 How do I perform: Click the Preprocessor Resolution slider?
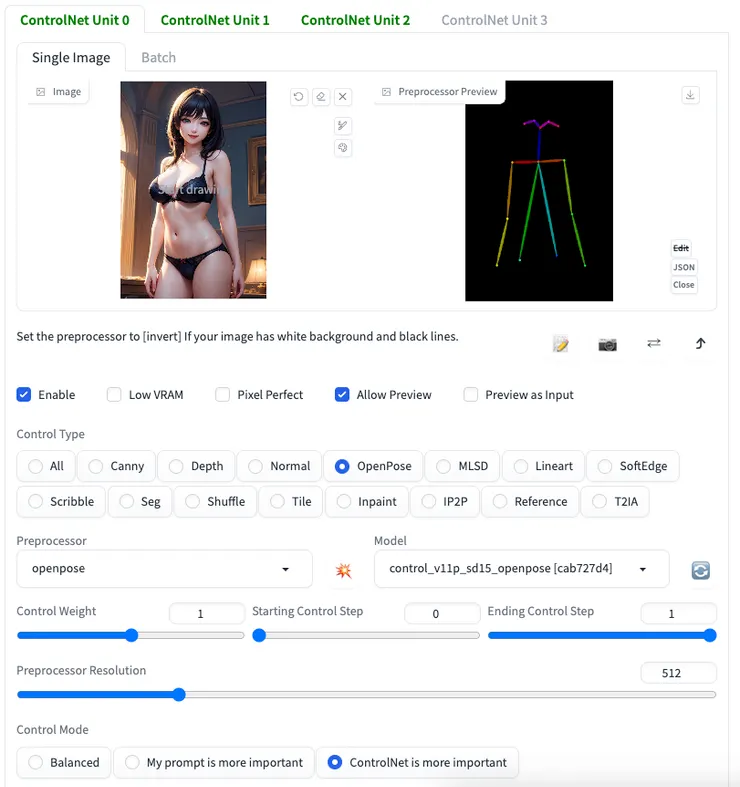pyautogui.click(x=366, y=695)
